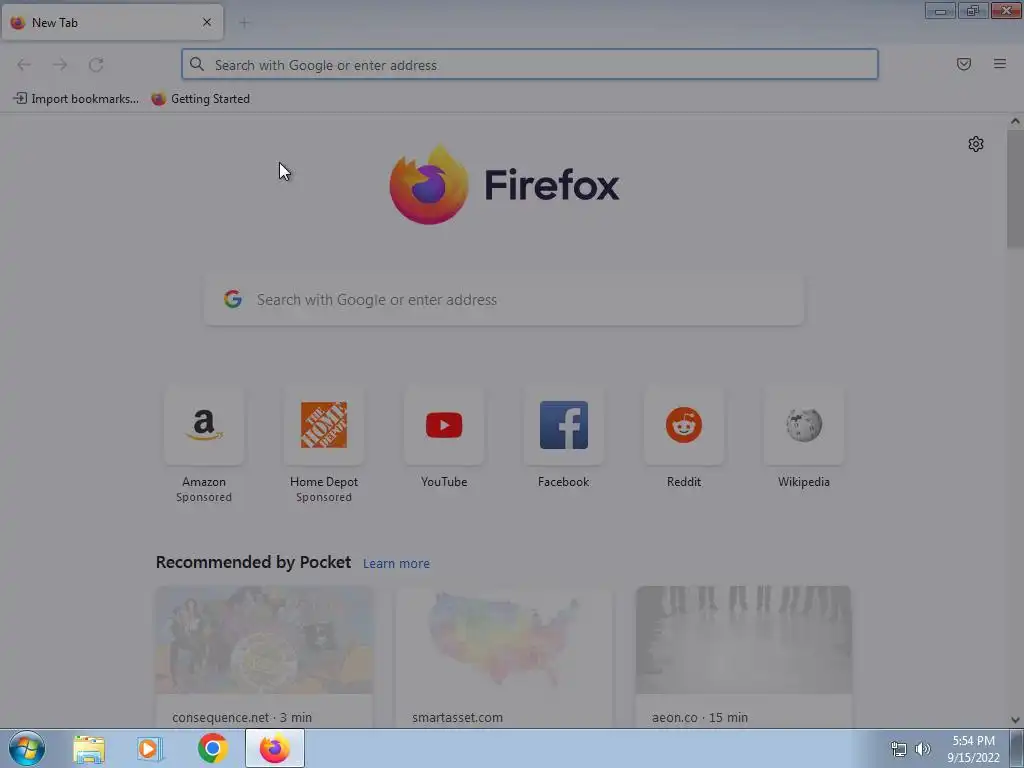Focus the address bar at top

click(530, 65)
